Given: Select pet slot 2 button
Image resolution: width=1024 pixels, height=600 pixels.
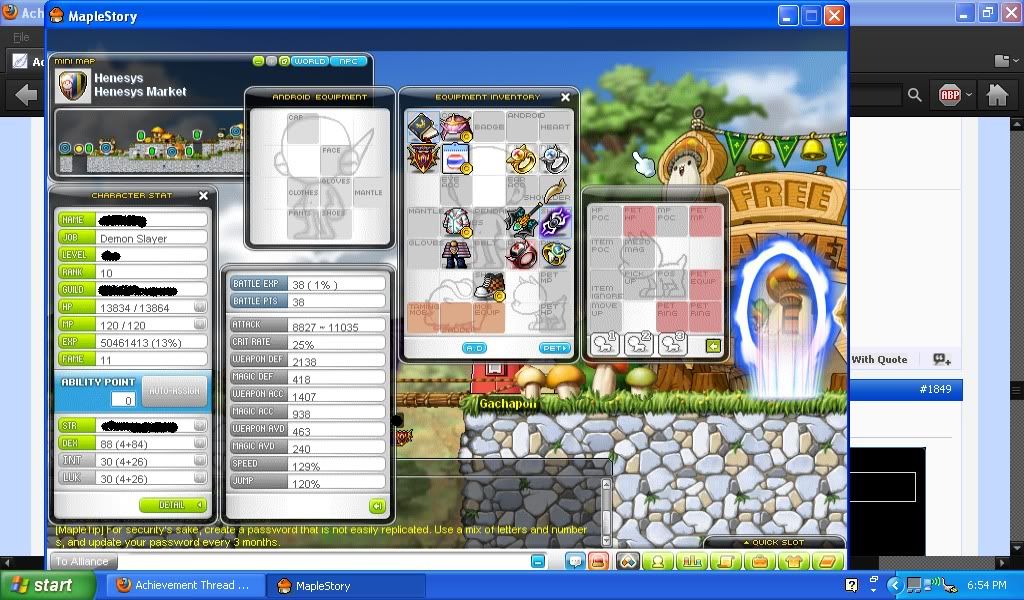Looking at the screenshot, I should (x=639, y=343).
